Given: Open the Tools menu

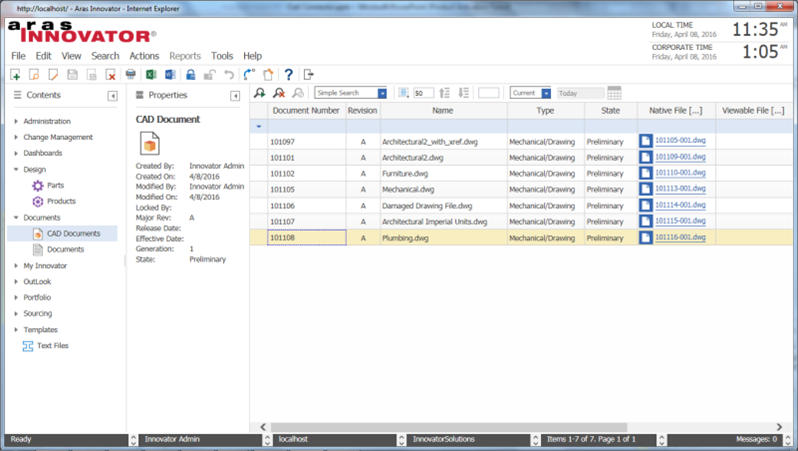Looking at the screenshot, I should coord(222,56).
